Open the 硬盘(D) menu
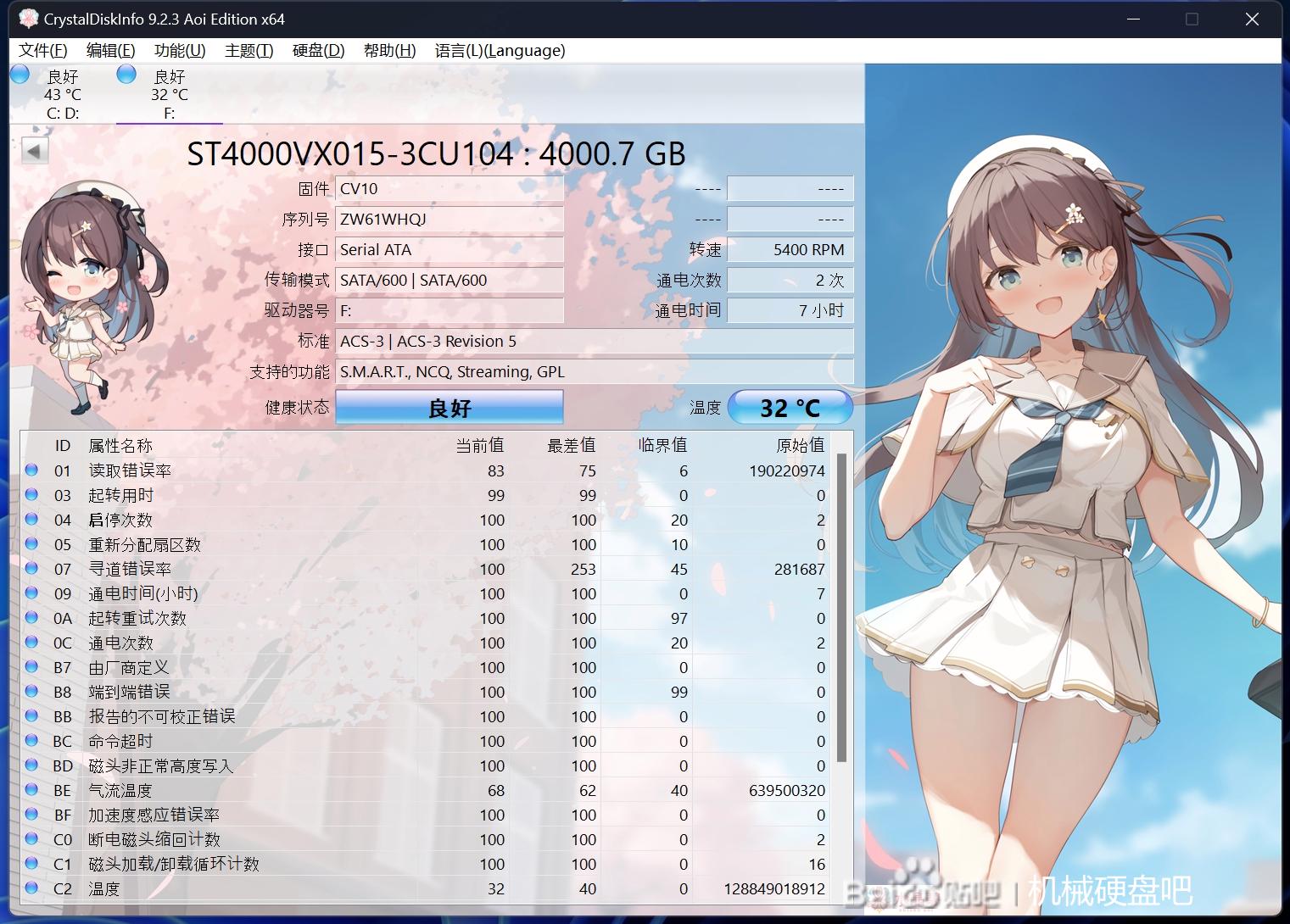Screen dimensions: 1290x924 318,50
